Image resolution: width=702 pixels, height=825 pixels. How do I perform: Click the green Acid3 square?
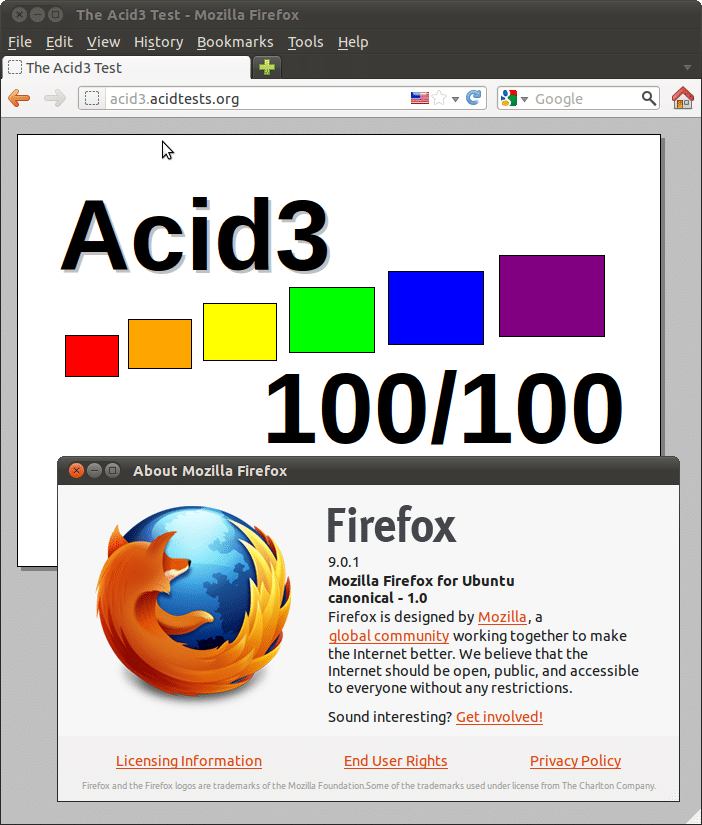tap(332, 320)
